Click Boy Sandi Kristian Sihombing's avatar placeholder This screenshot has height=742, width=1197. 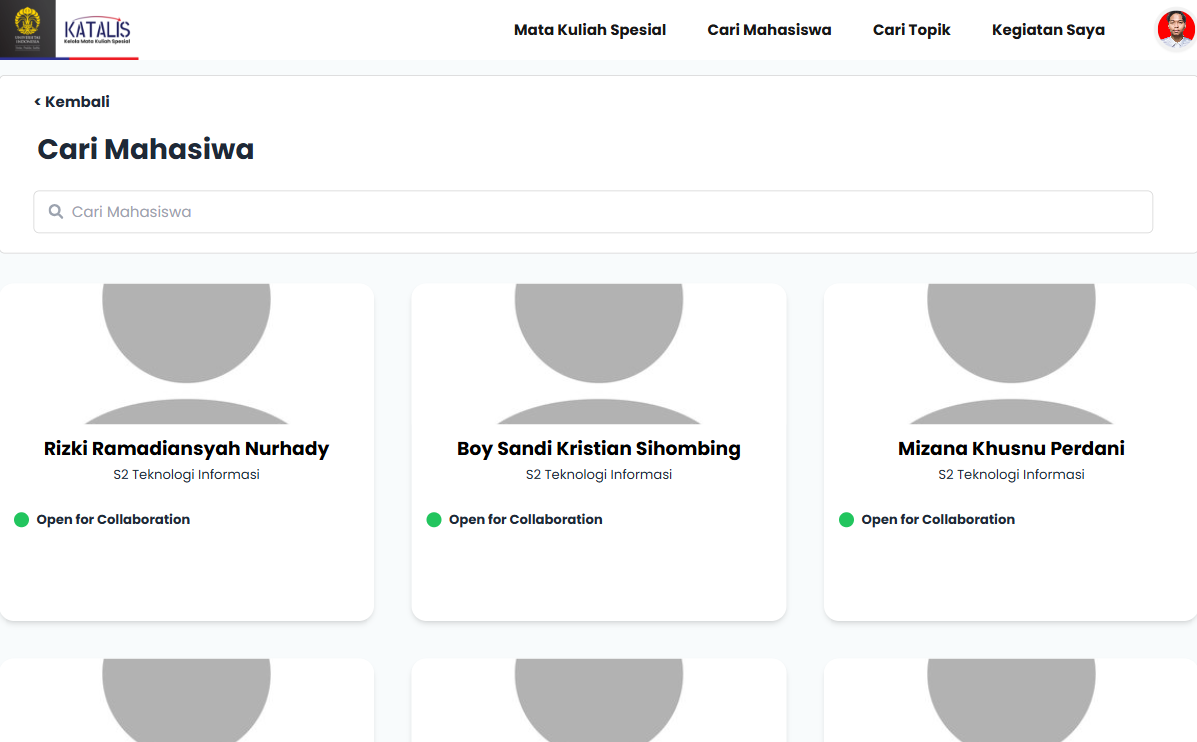tap(598, 350)
